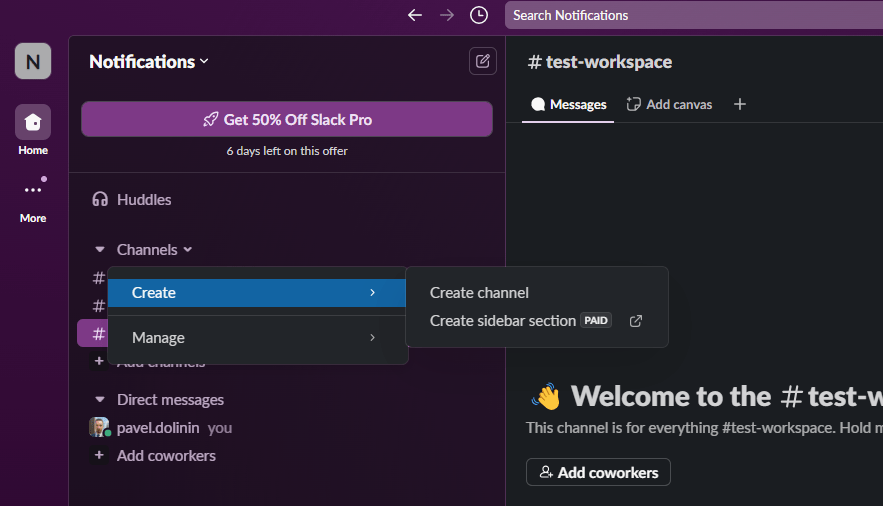883x506 pixels.
Task: Collapse the Direct messages section
Action: click(x=100, y=400)
